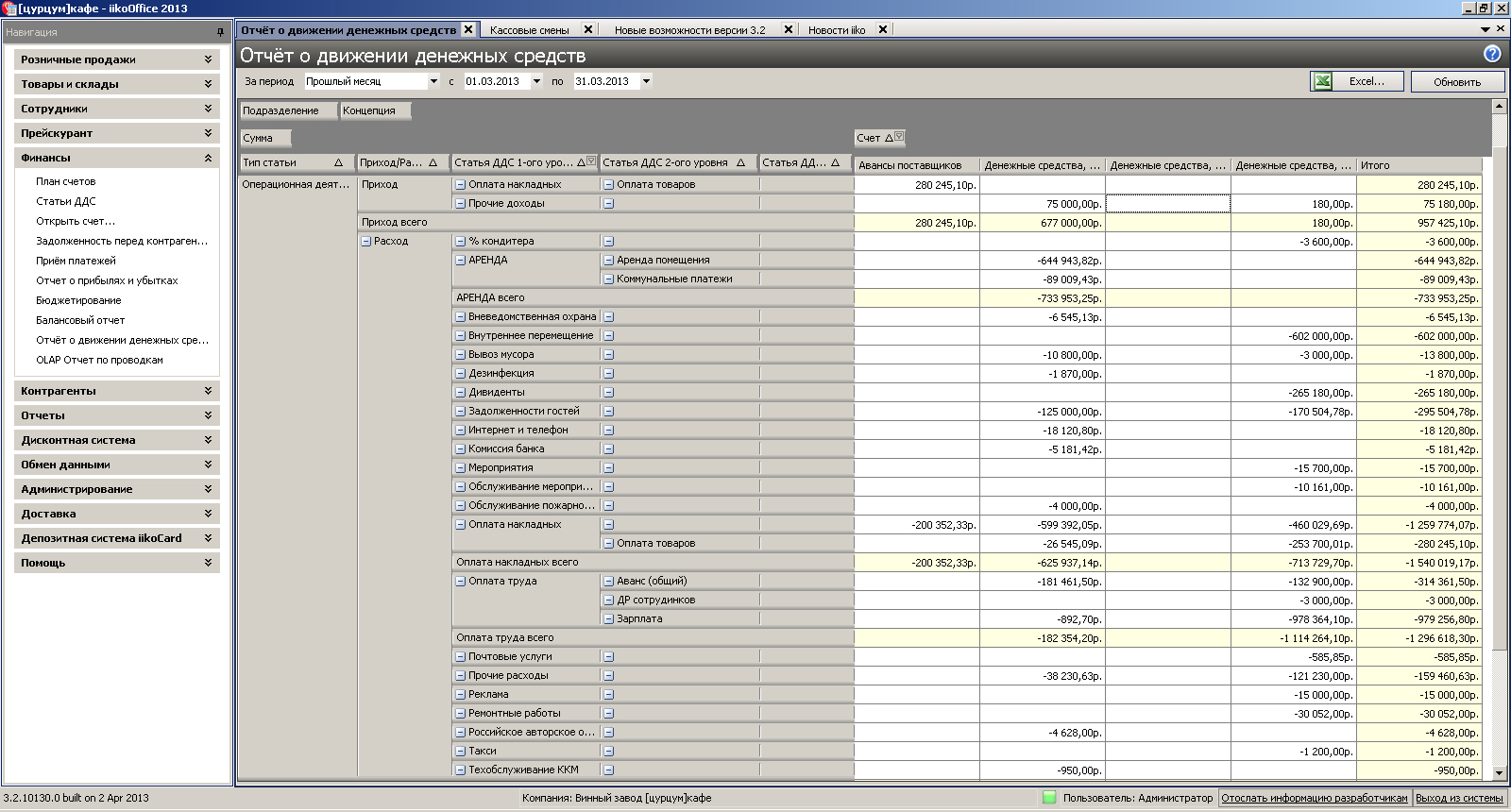Collapse the Коммунальные платежи sub-row
The image size is (1511, 812).
click(608, 279)
